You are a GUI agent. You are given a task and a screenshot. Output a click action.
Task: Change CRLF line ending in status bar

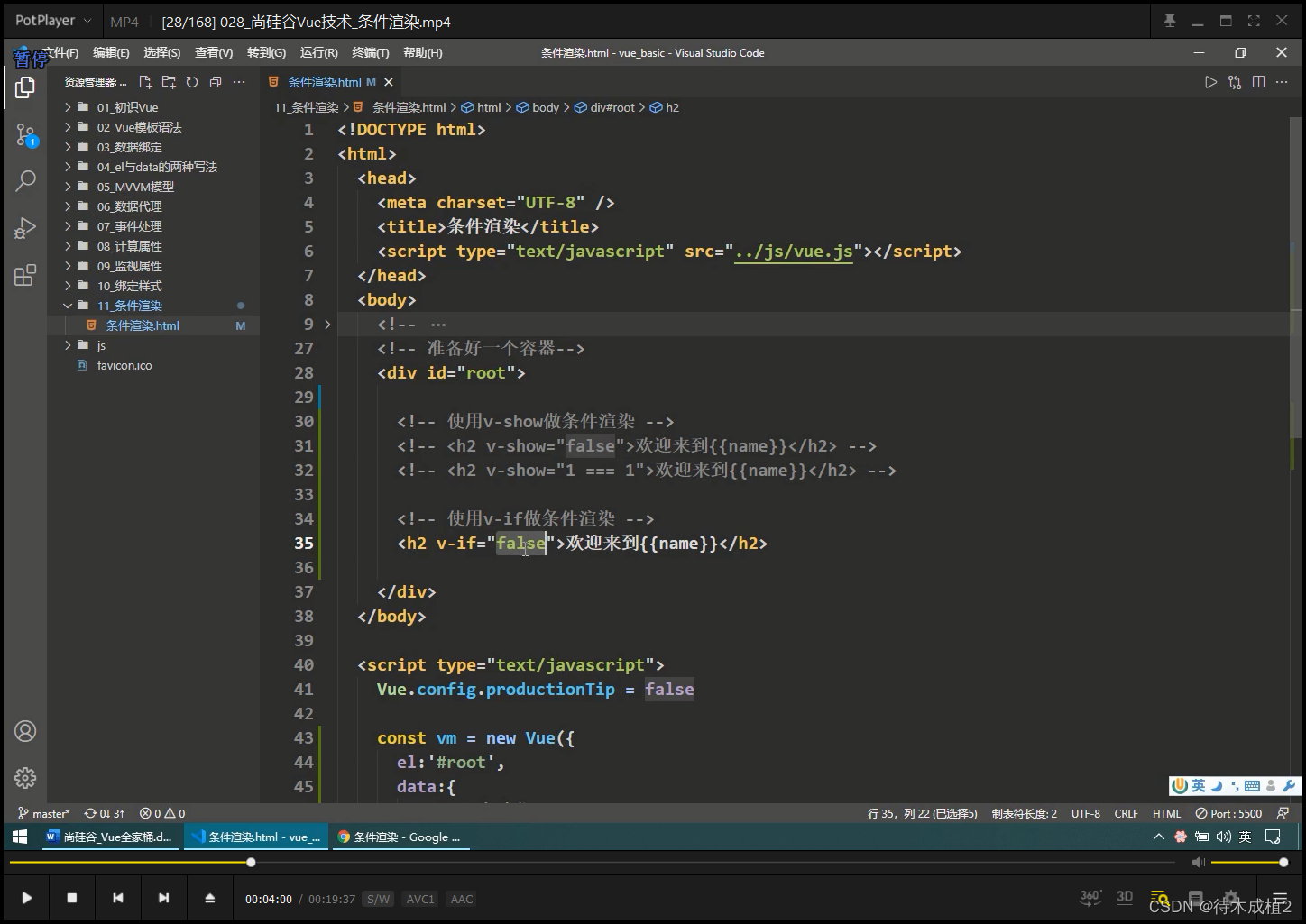1127,813
